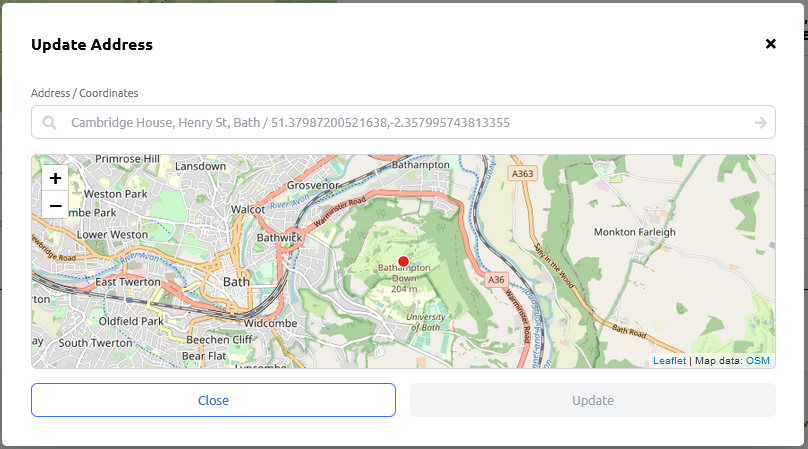Focus the Address / Coordinates input field

coord(403,122)
